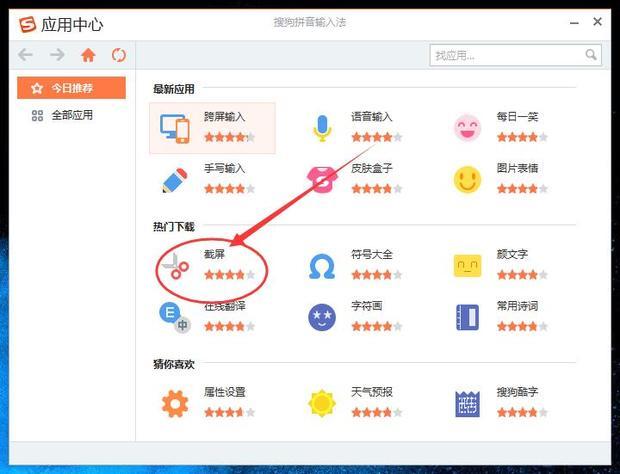The image size is (620, 474).
Task: Open the 截屏 scissors icon
Action: [x=175, y=266]
